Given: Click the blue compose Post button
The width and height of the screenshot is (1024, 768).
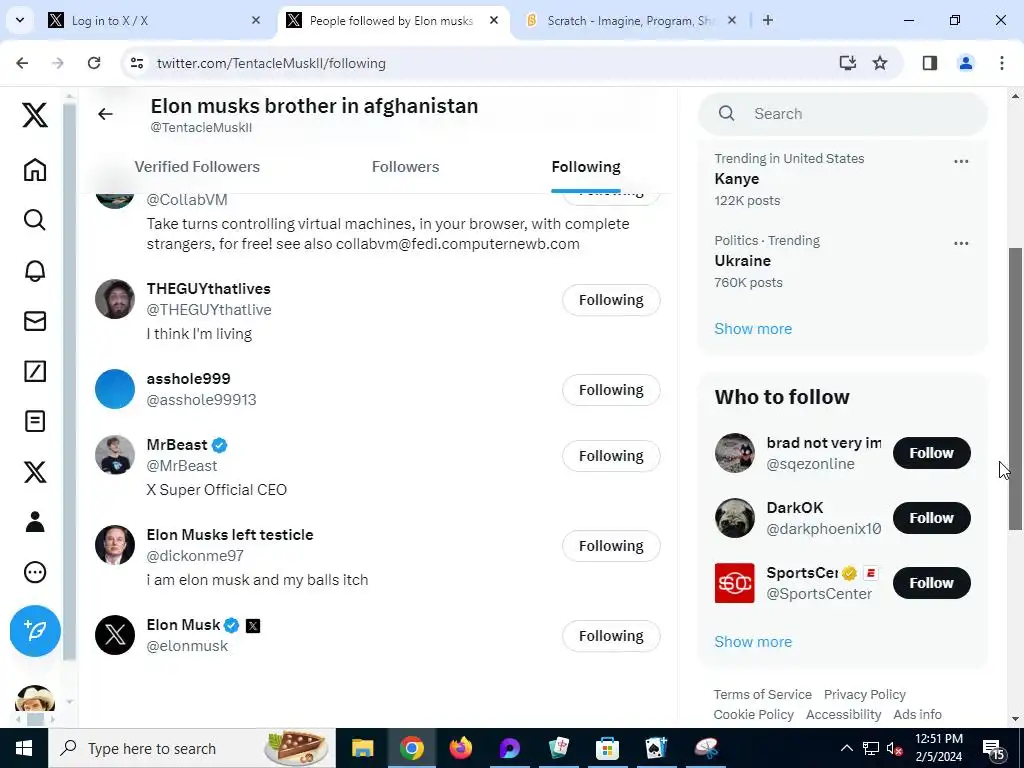Looking at the screenshot, I should pos(35,631).
